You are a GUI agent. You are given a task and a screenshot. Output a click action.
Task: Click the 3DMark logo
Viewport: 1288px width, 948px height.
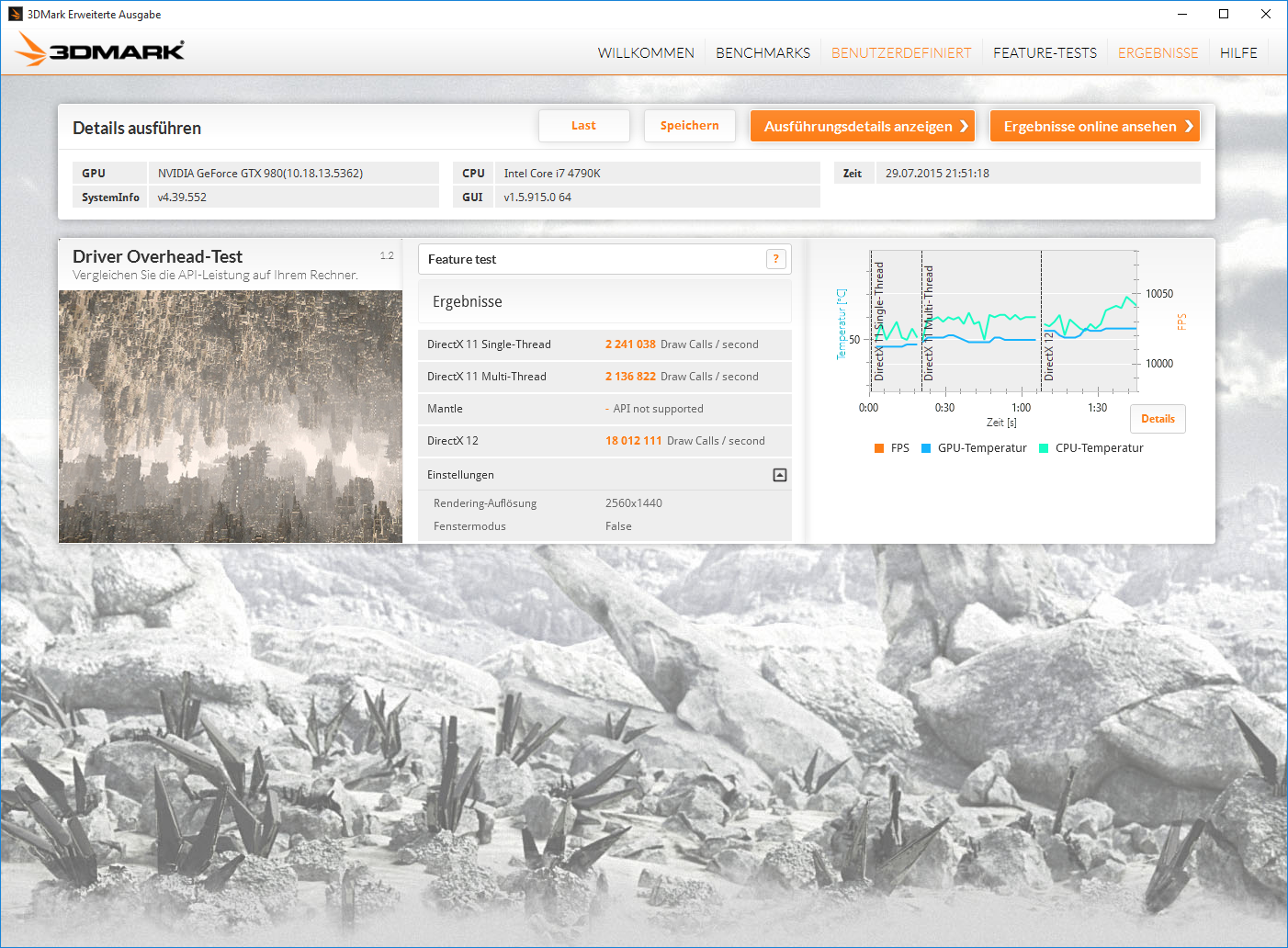99,50
